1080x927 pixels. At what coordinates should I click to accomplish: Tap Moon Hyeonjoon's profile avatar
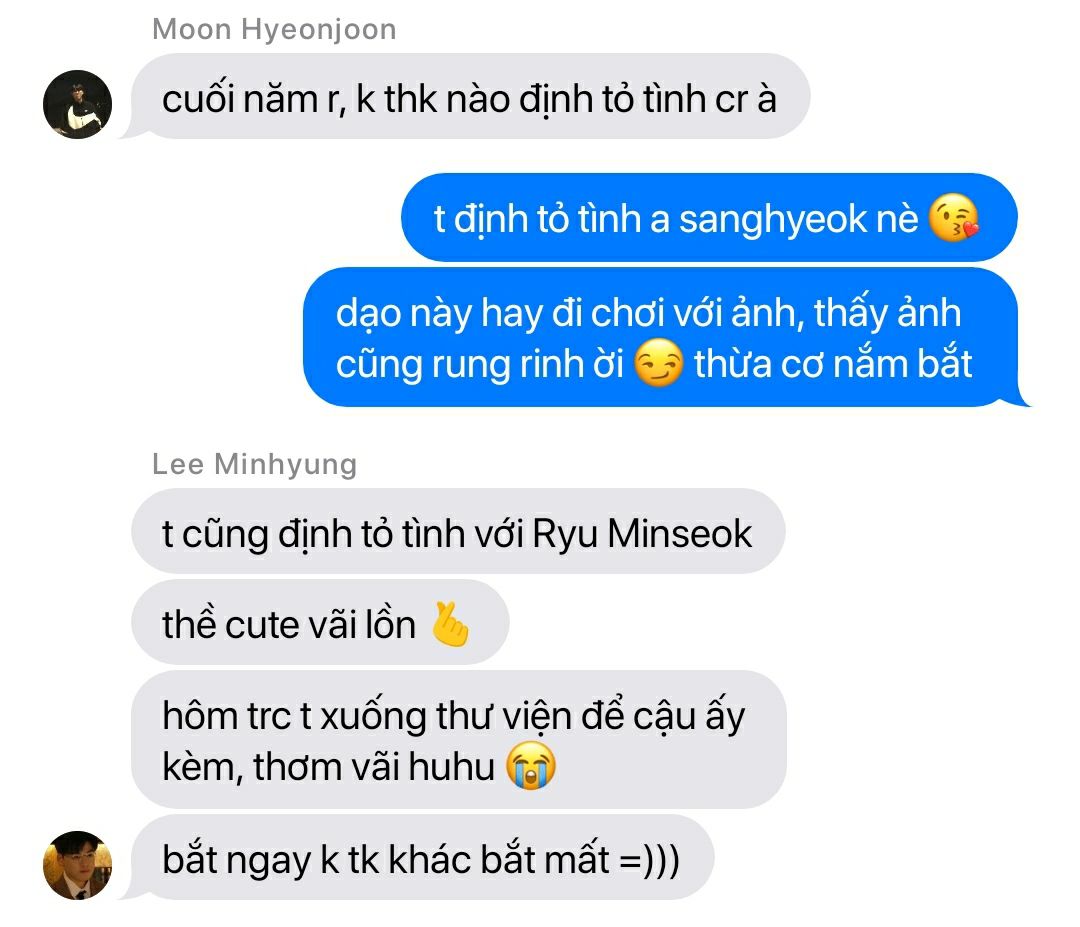(77, 104)
